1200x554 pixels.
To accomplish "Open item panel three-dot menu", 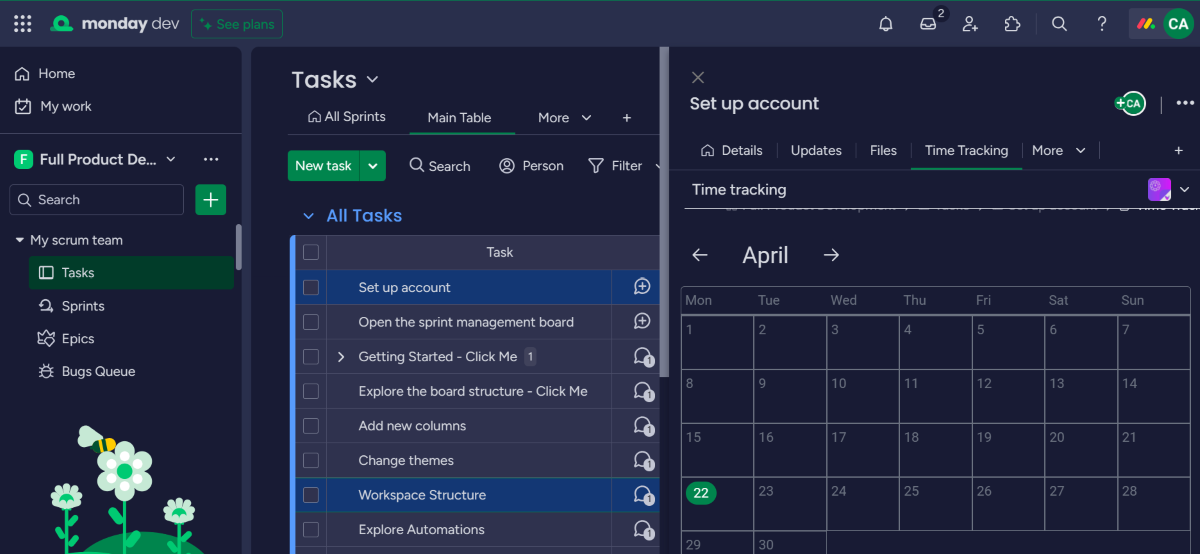I will (1185, 103).
